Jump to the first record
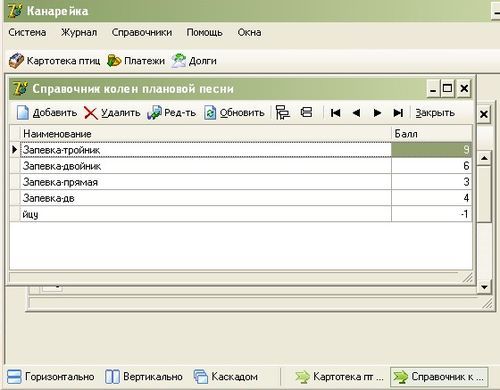 (x=335, y=113)
